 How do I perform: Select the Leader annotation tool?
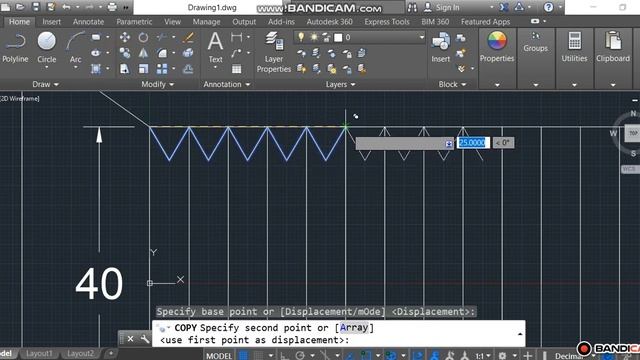click(236, 53)
